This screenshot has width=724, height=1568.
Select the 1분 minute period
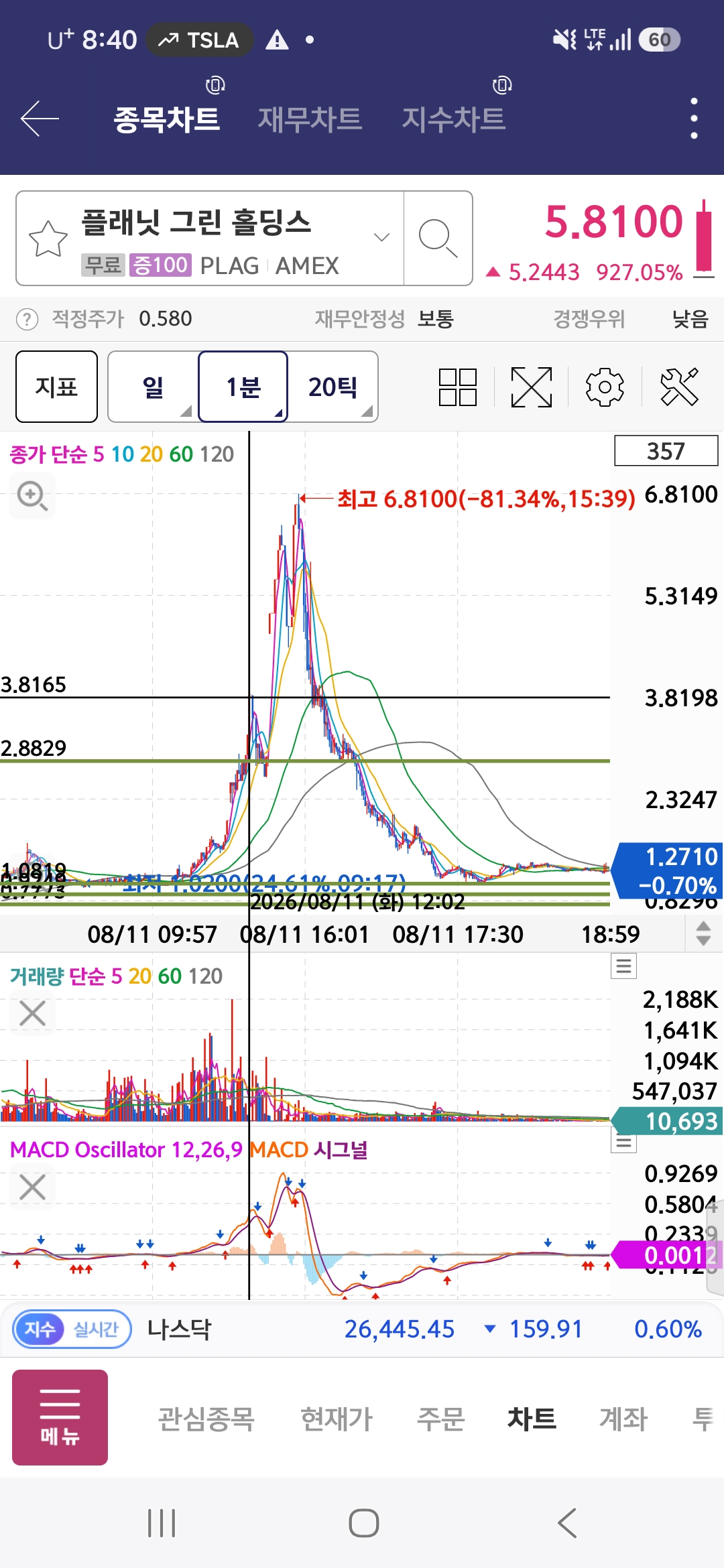pos(243,387)
